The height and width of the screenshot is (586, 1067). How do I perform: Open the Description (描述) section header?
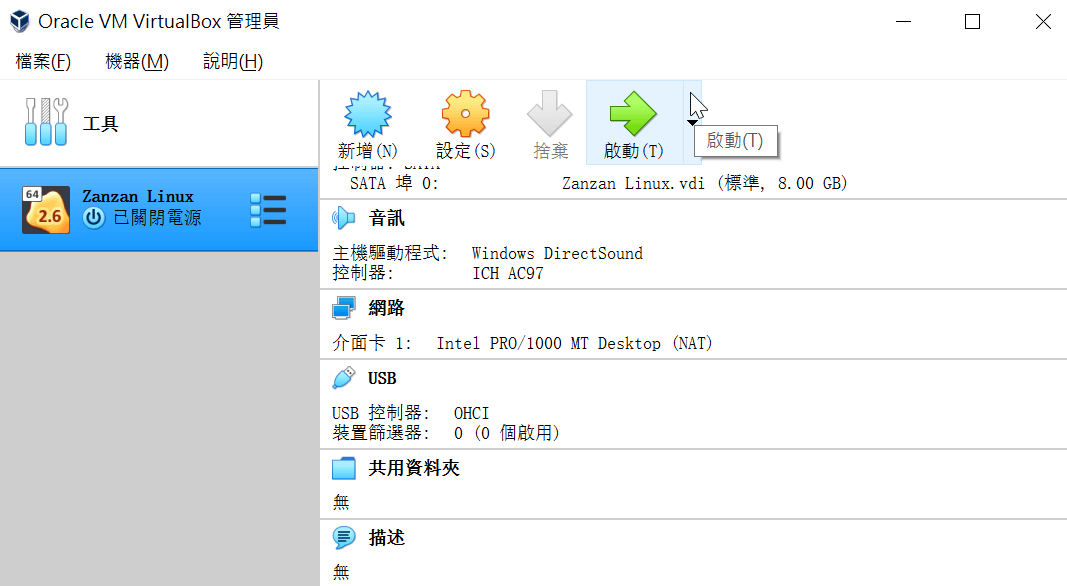coord(386,538)
